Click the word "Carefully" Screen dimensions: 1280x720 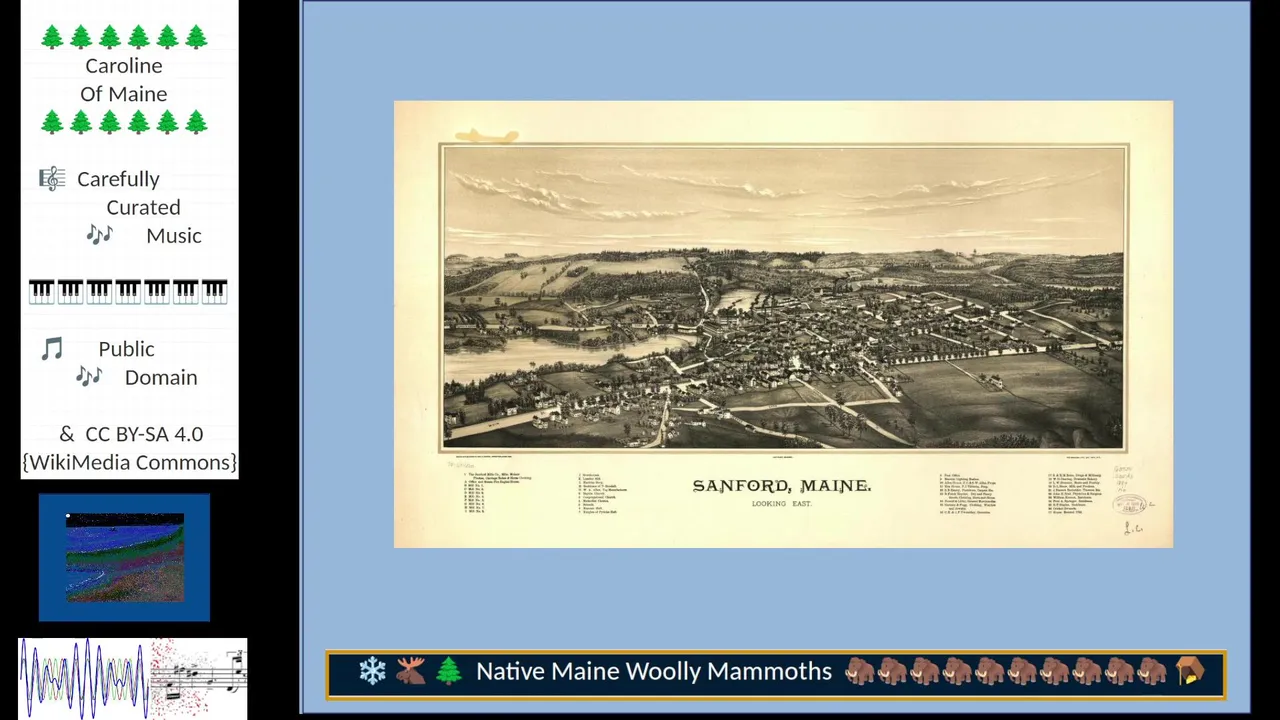pos(118,180)
